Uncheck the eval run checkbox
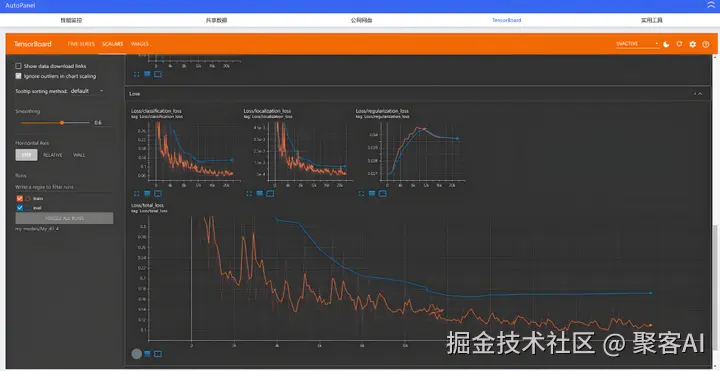This screenshot has height=371, width=720. click(x=19, y=208)
